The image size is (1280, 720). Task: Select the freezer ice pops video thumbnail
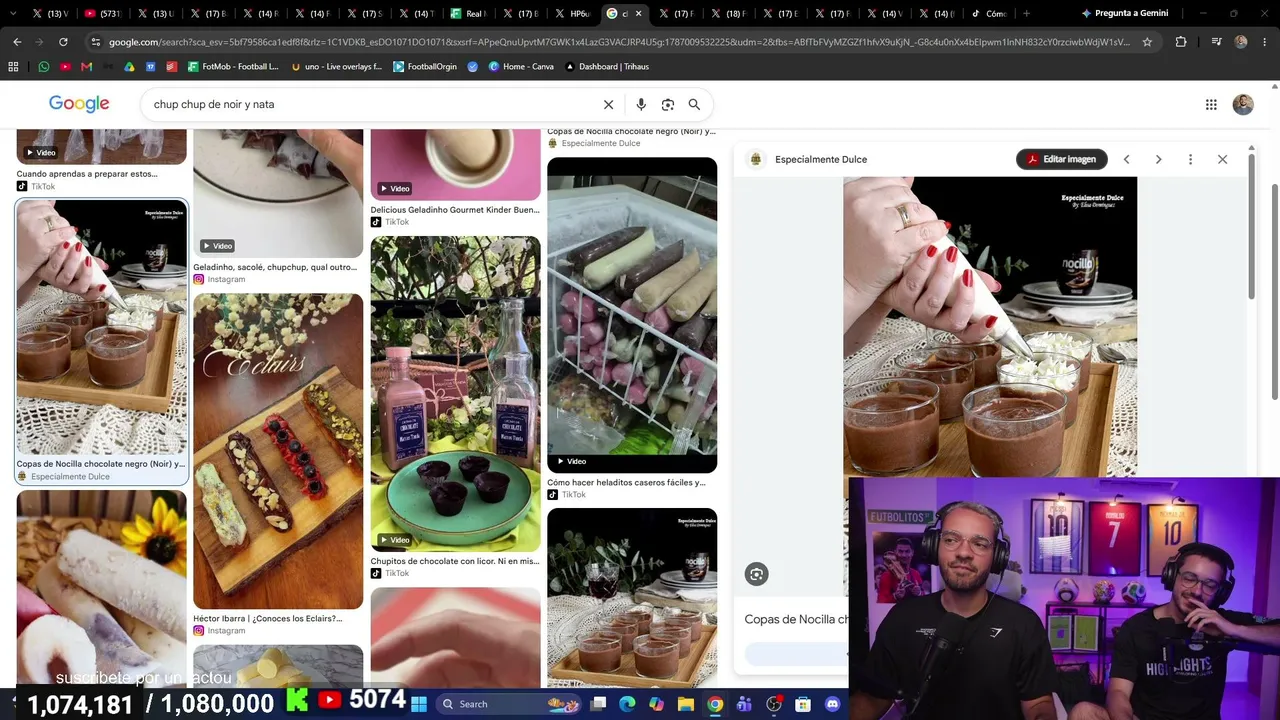coord(632,315)
